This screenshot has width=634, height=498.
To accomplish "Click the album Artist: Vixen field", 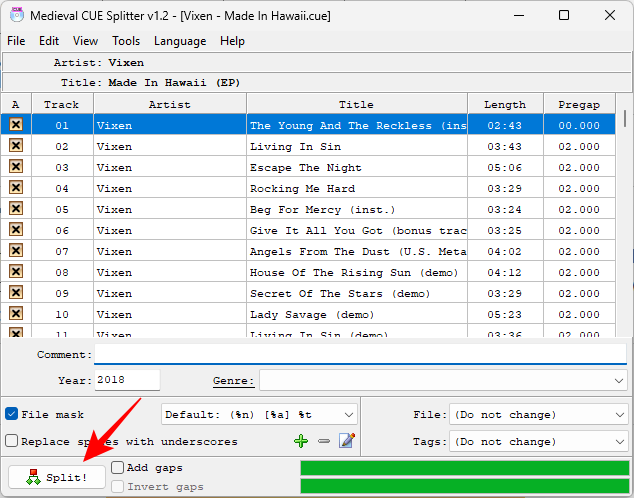I will point(317,63).
